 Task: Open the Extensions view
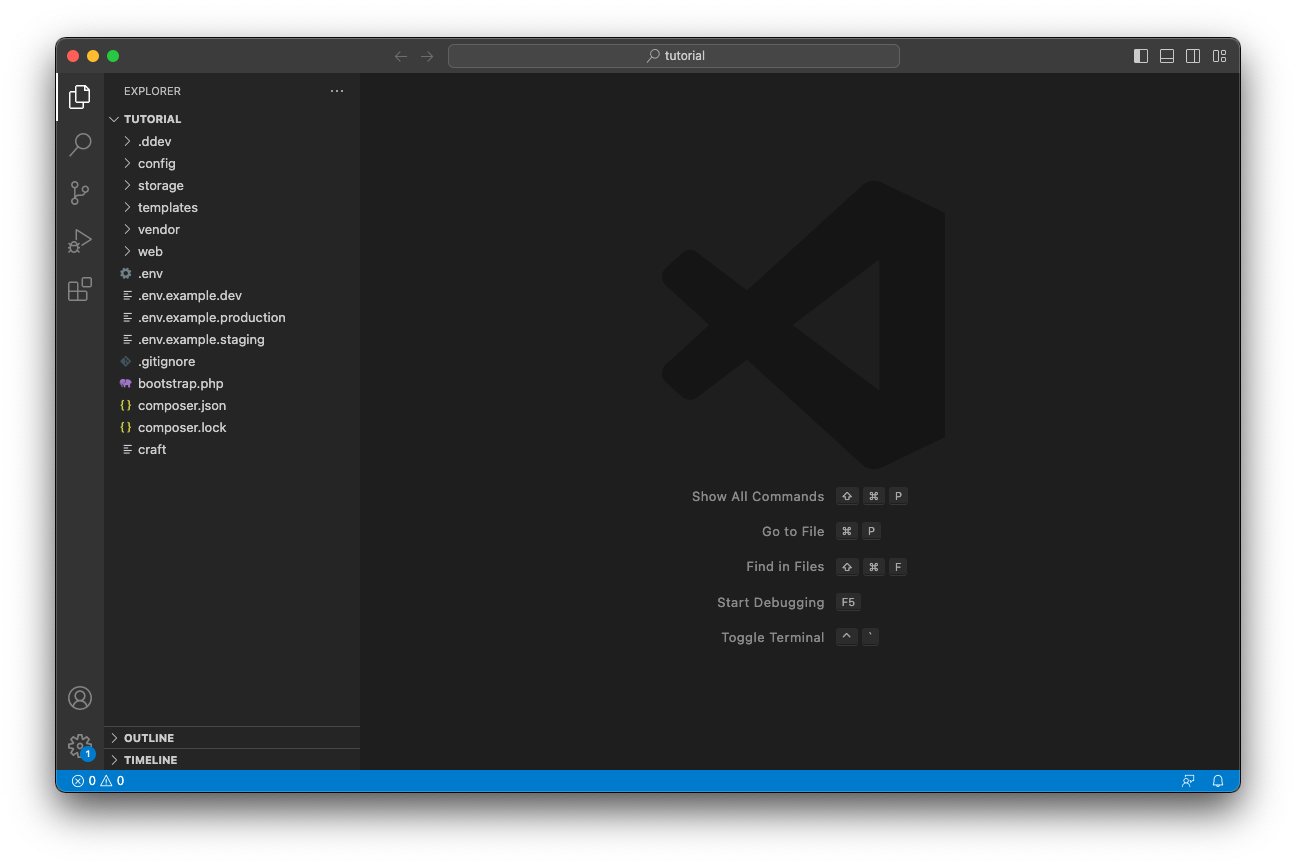point(80,290)
